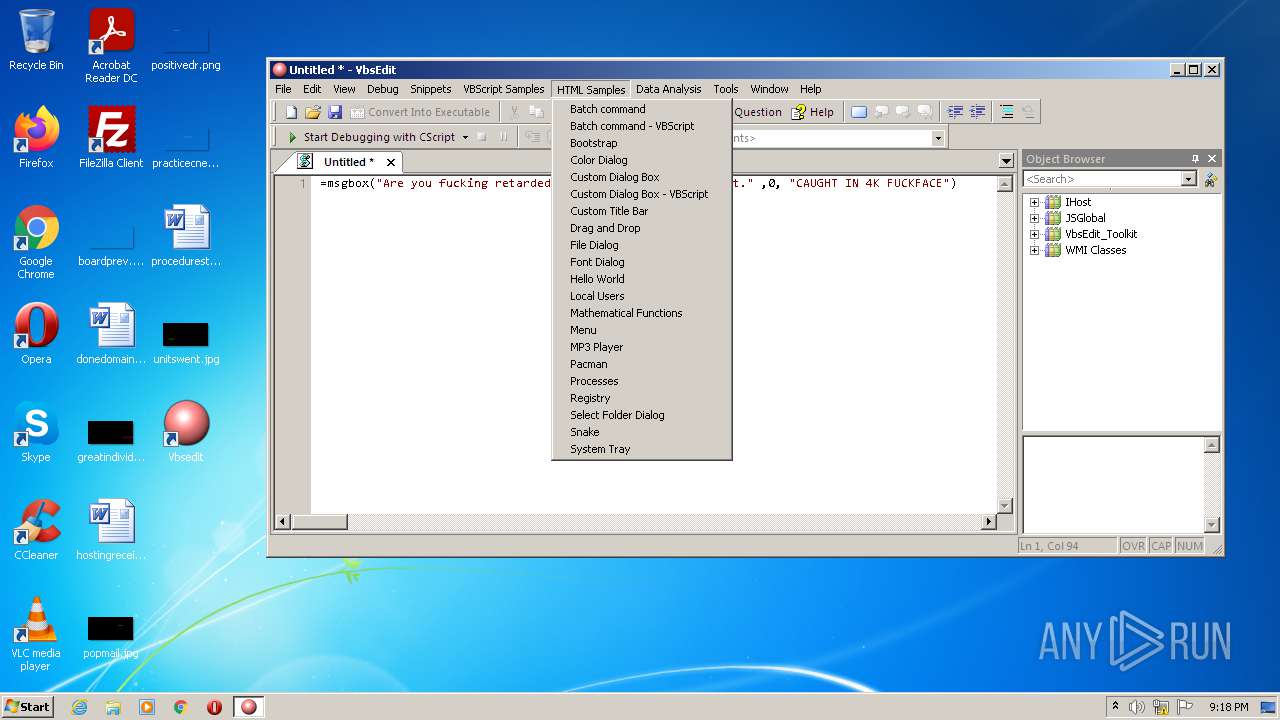Open the Vbsedit desktop shortcut

186,432
